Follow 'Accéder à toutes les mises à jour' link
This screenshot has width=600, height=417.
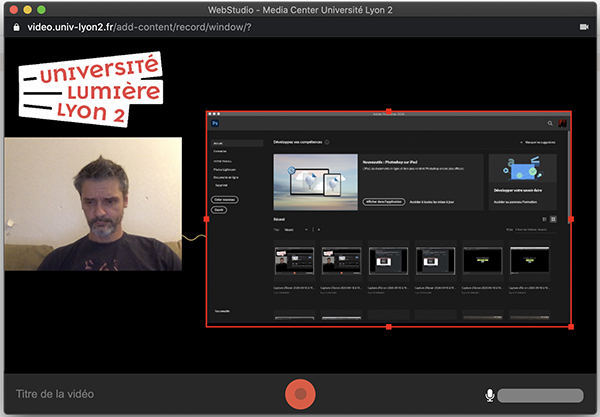pos(432,202)
